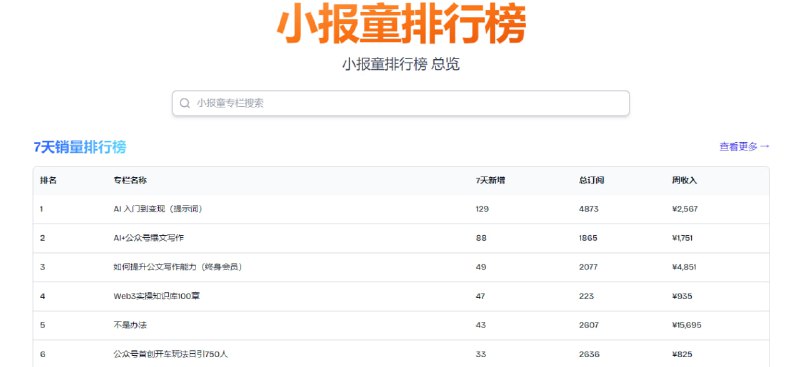Image resolution: width=800 pixels, height=367 pixels.
Task: Click the 周收入 column header
Action: [x=684, y=180]
